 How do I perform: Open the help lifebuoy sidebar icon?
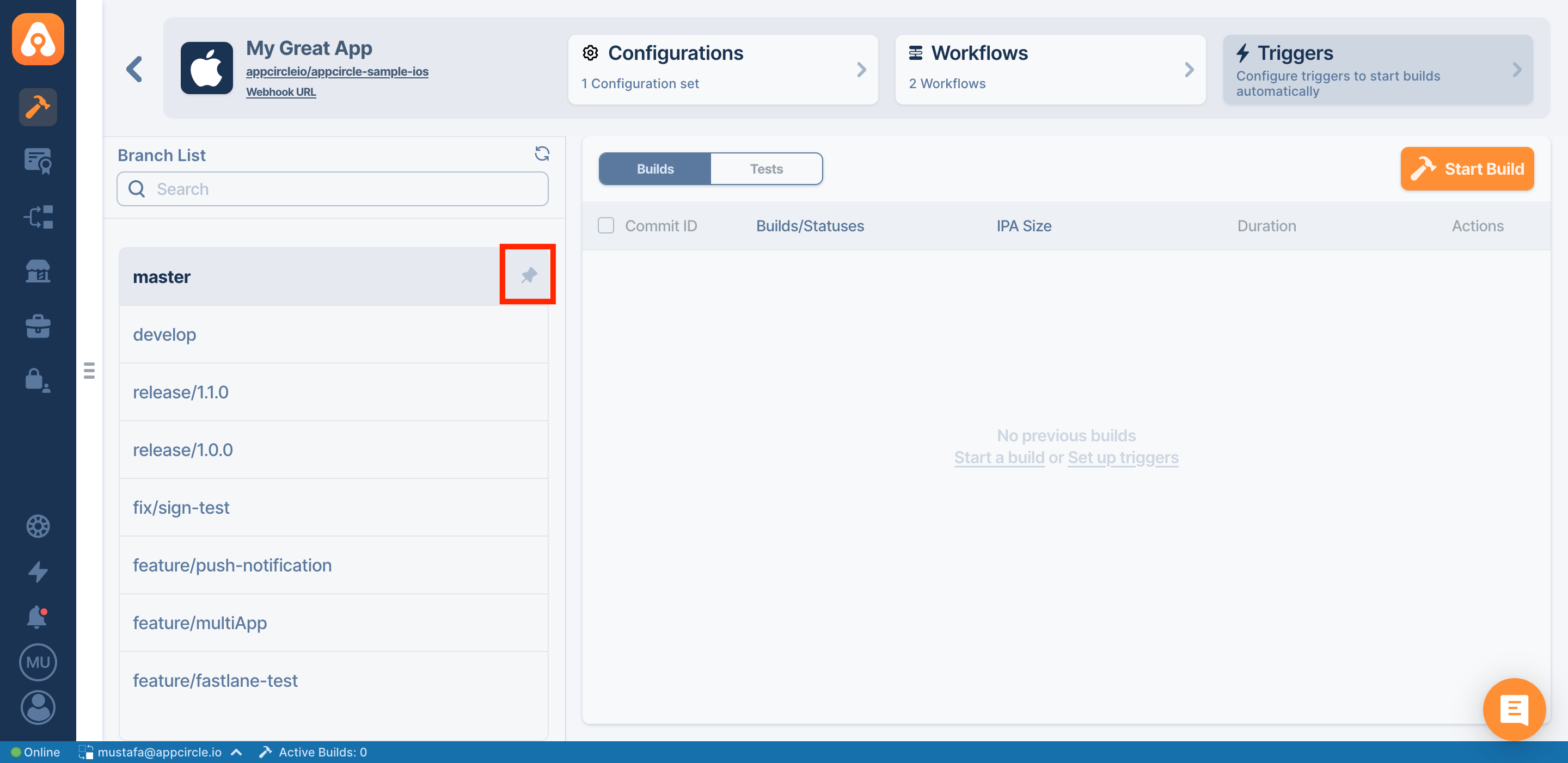click(x=38, y=526)
